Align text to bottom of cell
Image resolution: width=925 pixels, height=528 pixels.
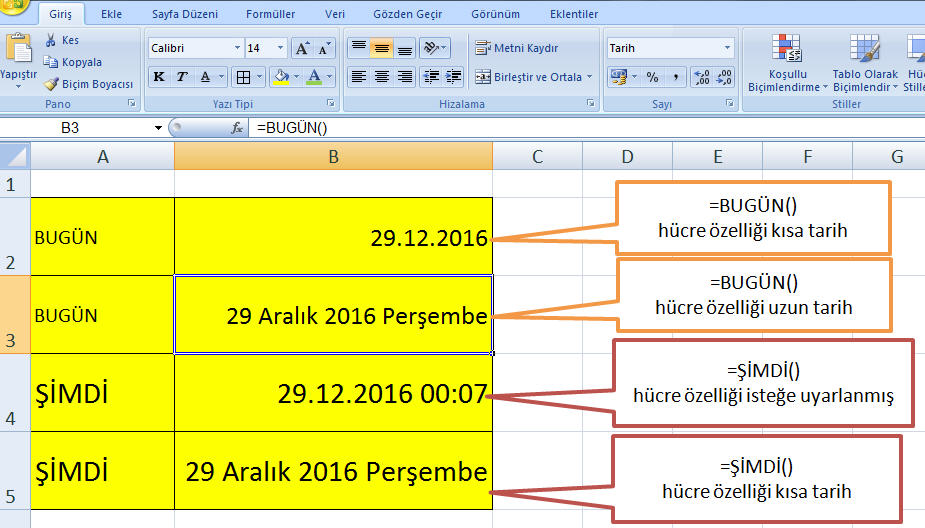pyautogui.click(x=405, y=48)
